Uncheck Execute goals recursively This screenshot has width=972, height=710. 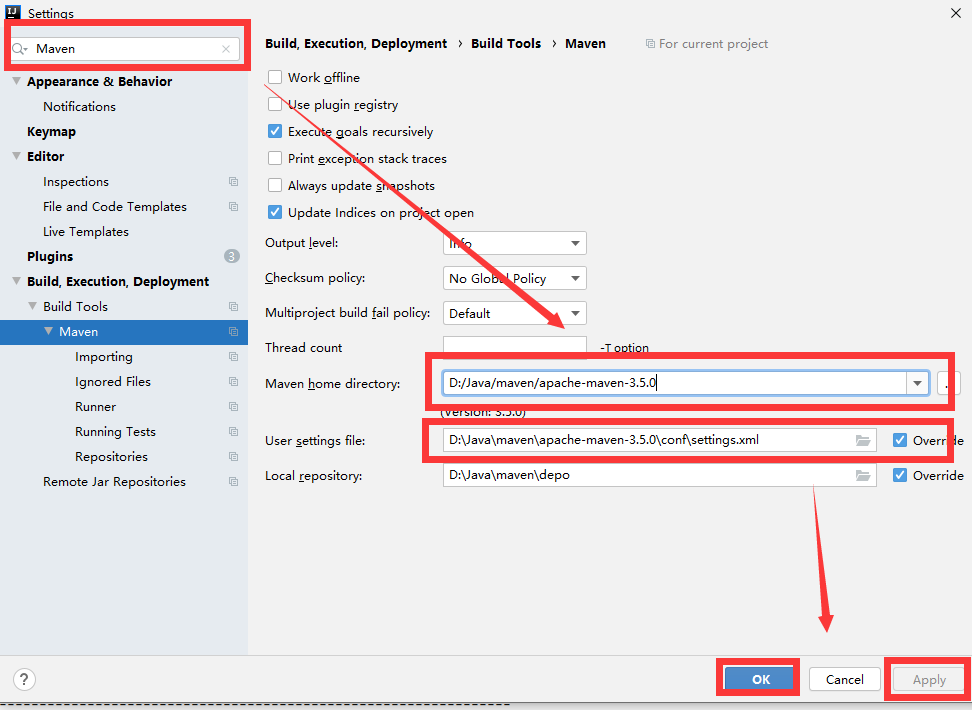[275, 131]
